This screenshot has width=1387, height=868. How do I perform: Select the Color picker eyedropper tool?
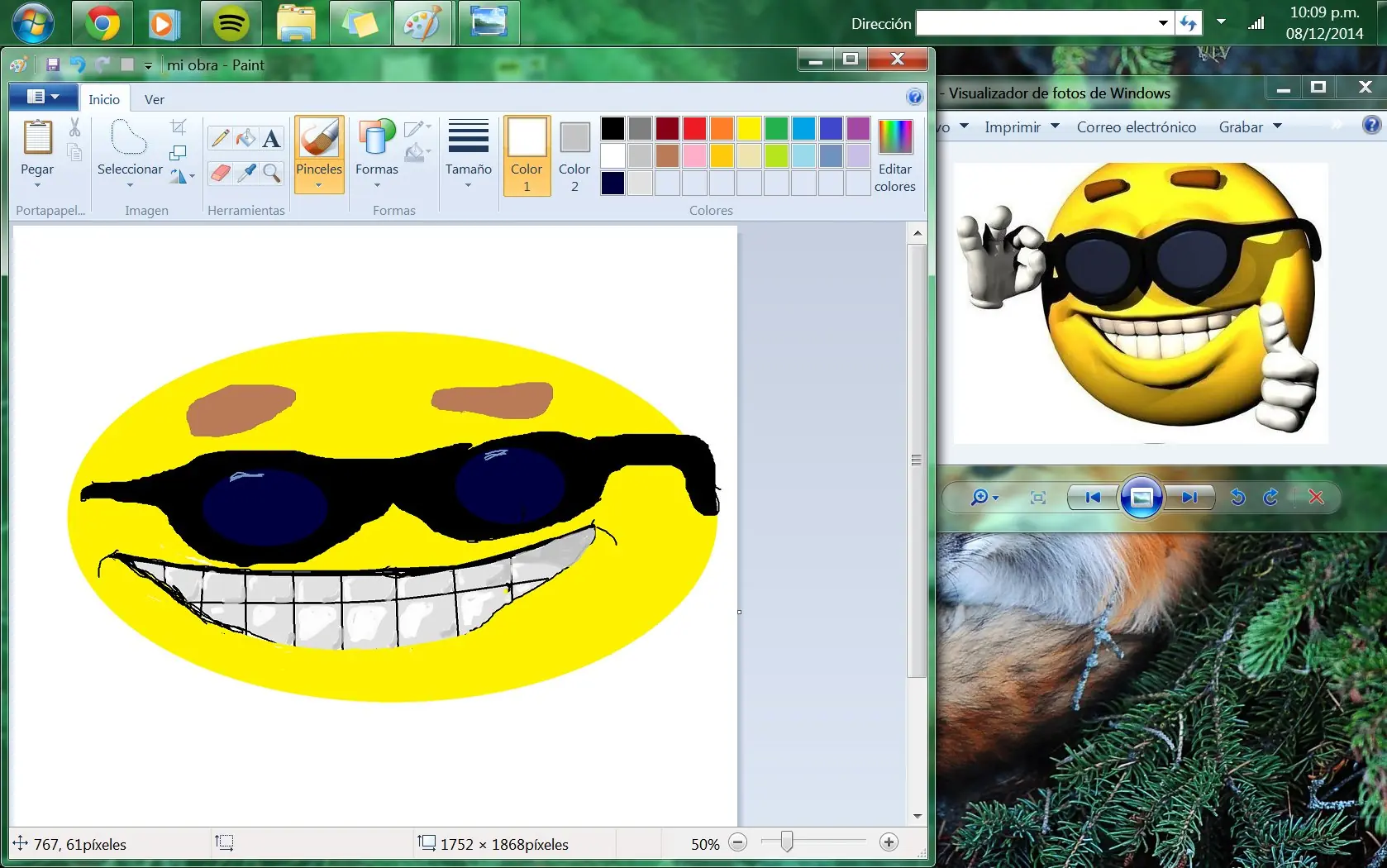pyautogui.click(x=245, y=172)
